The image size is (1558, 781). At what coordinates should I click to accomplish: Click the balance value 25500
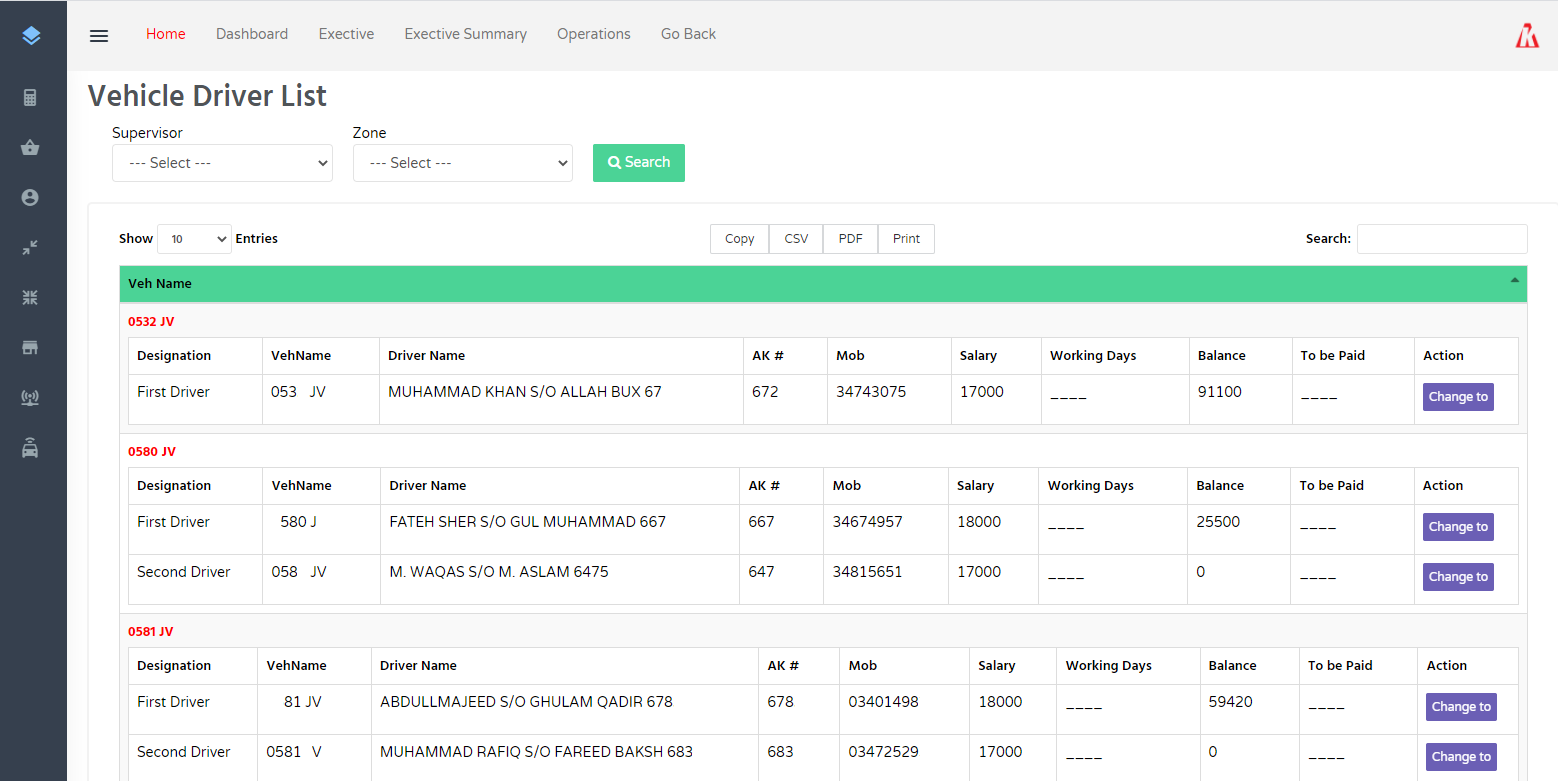tap(1218, 522)
